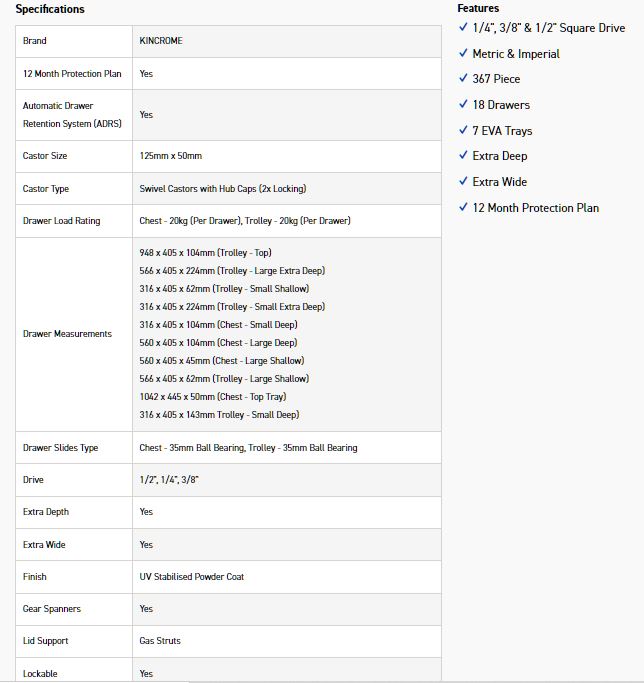Select the Drawer Slides Type value

click(248, 448)
